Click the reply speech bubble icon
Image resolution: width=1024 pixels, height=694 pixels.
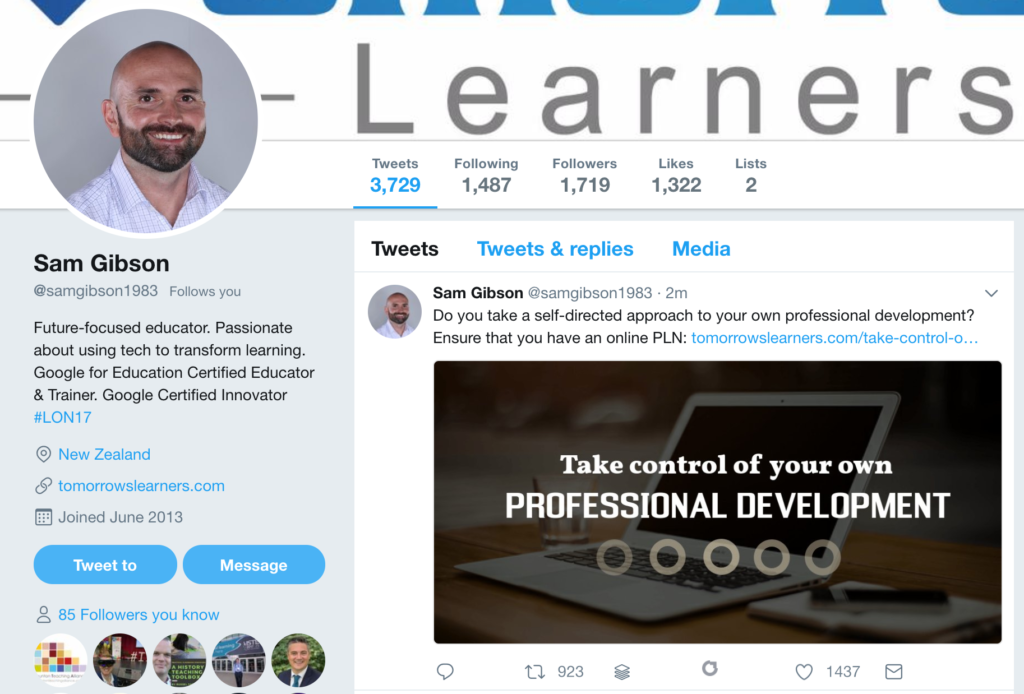pos(445,671)
